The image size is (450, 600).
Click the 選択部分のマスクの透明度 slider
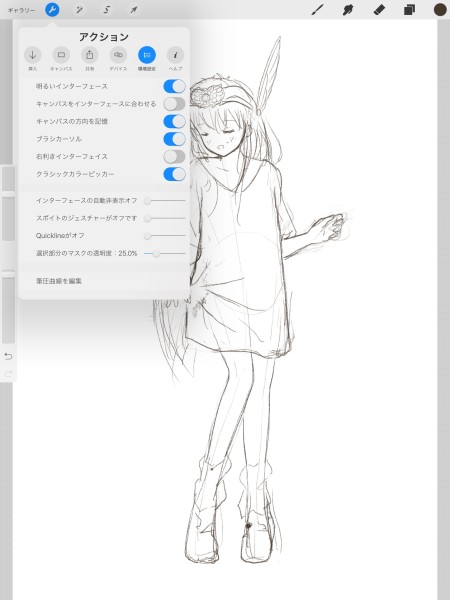tap(165, 253)
